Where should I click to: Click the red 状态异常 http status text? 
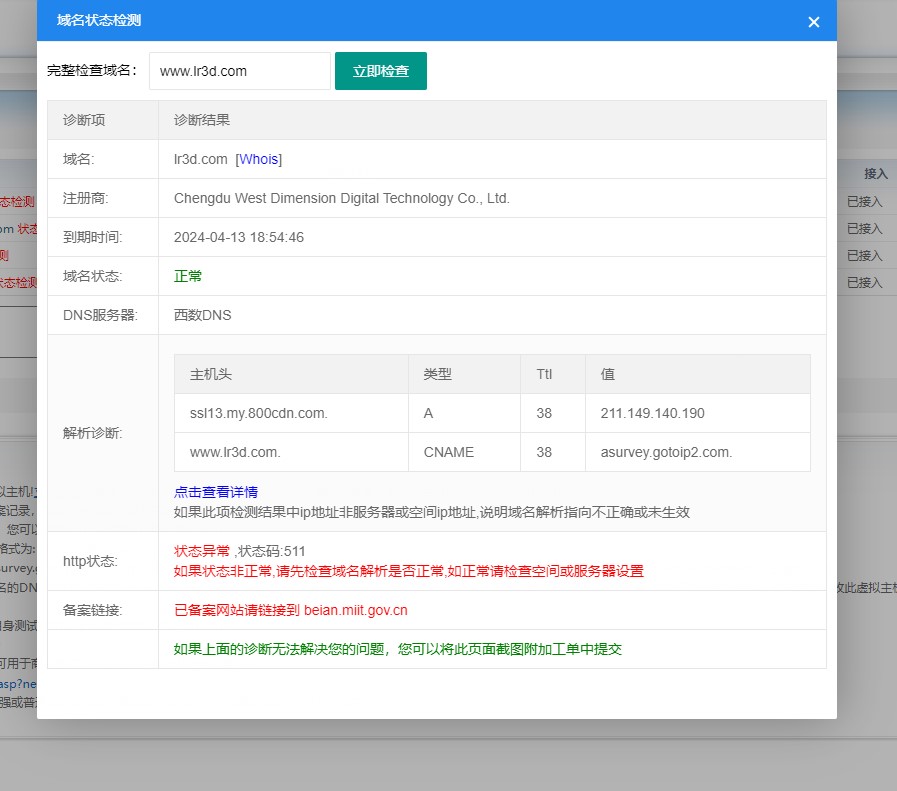pyautogui.click(x=202, y=551)
